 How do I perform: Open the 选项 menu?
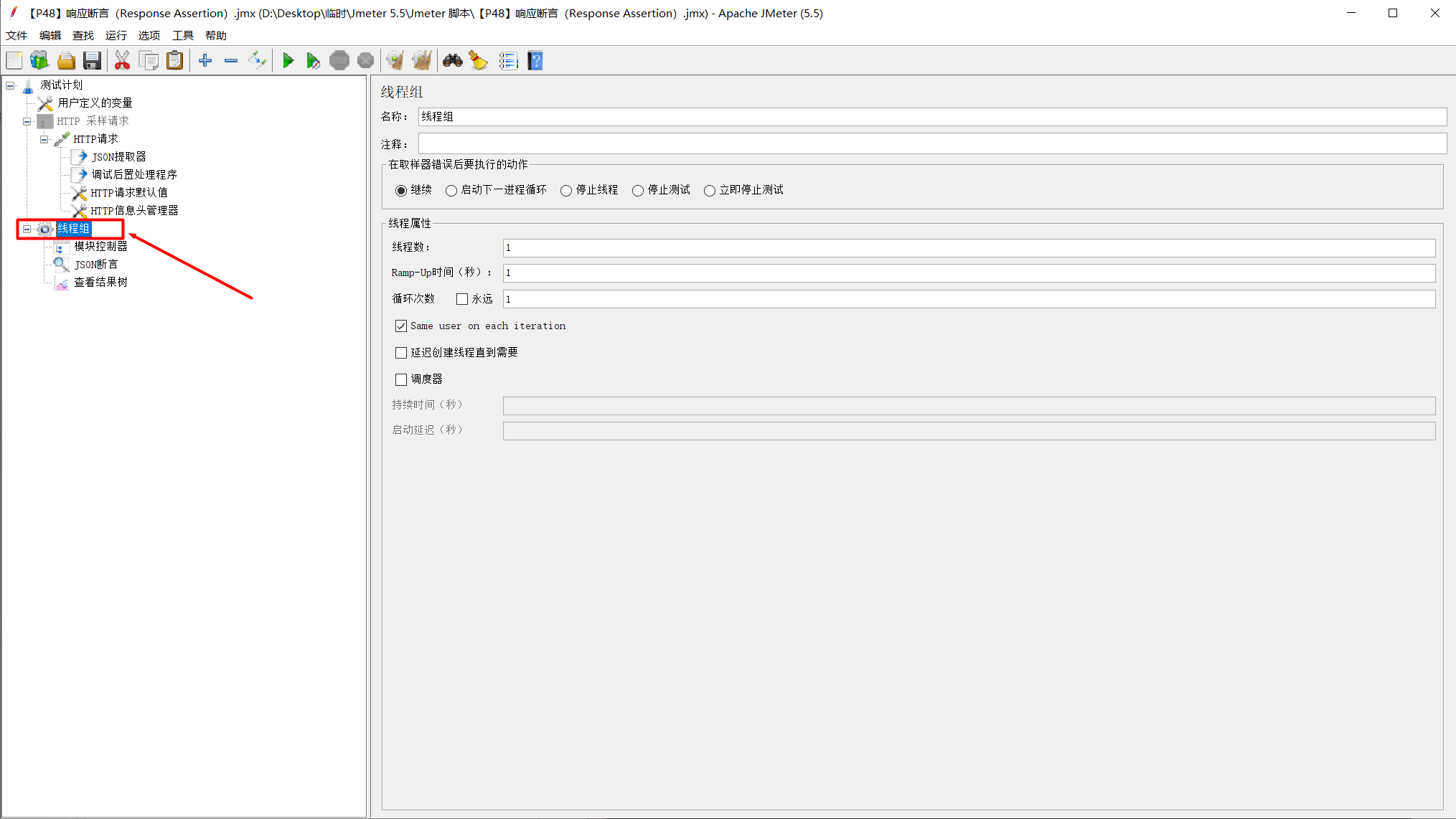coord(149,35)
